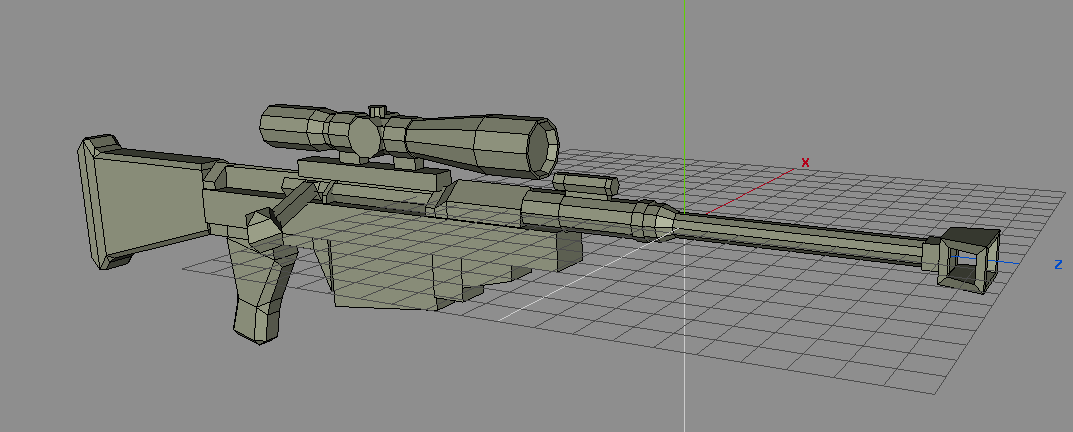This screenshot has height=432, width=1073.
Task: Select the scope's large front objective lens
Action: [x=543, y=149]
